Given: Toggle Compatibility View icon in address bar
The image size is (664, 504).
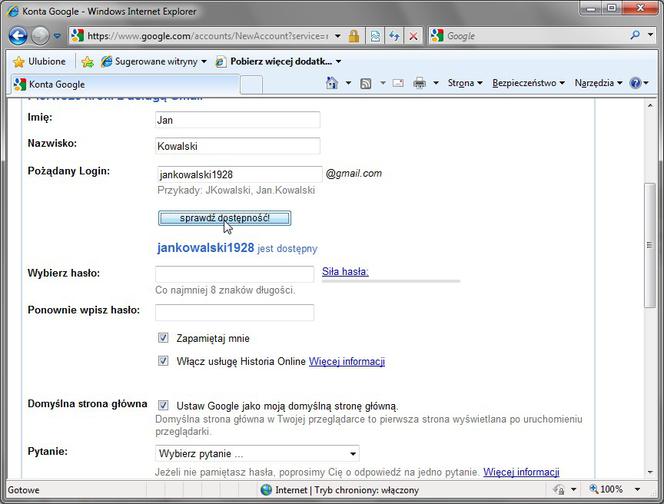Looking at the screenshot, I should click(375, 36).
